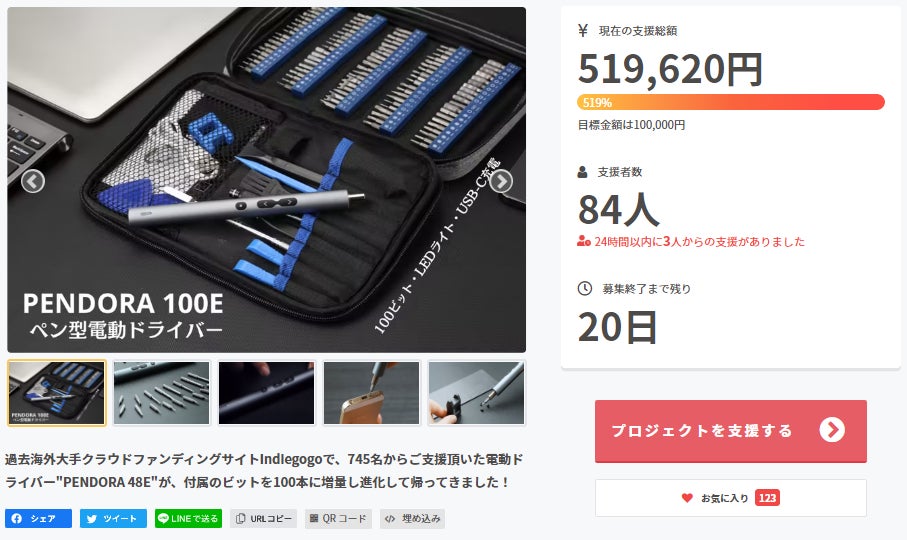Select fourth thumbnail with phone repair
This screenshot has width=907, height=540.
click(371, 393)
